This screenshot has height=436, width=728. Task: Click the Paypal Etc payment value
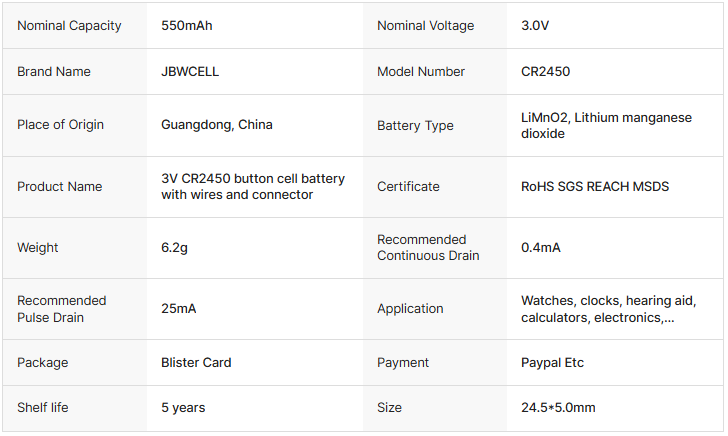[x=552, y=363]
